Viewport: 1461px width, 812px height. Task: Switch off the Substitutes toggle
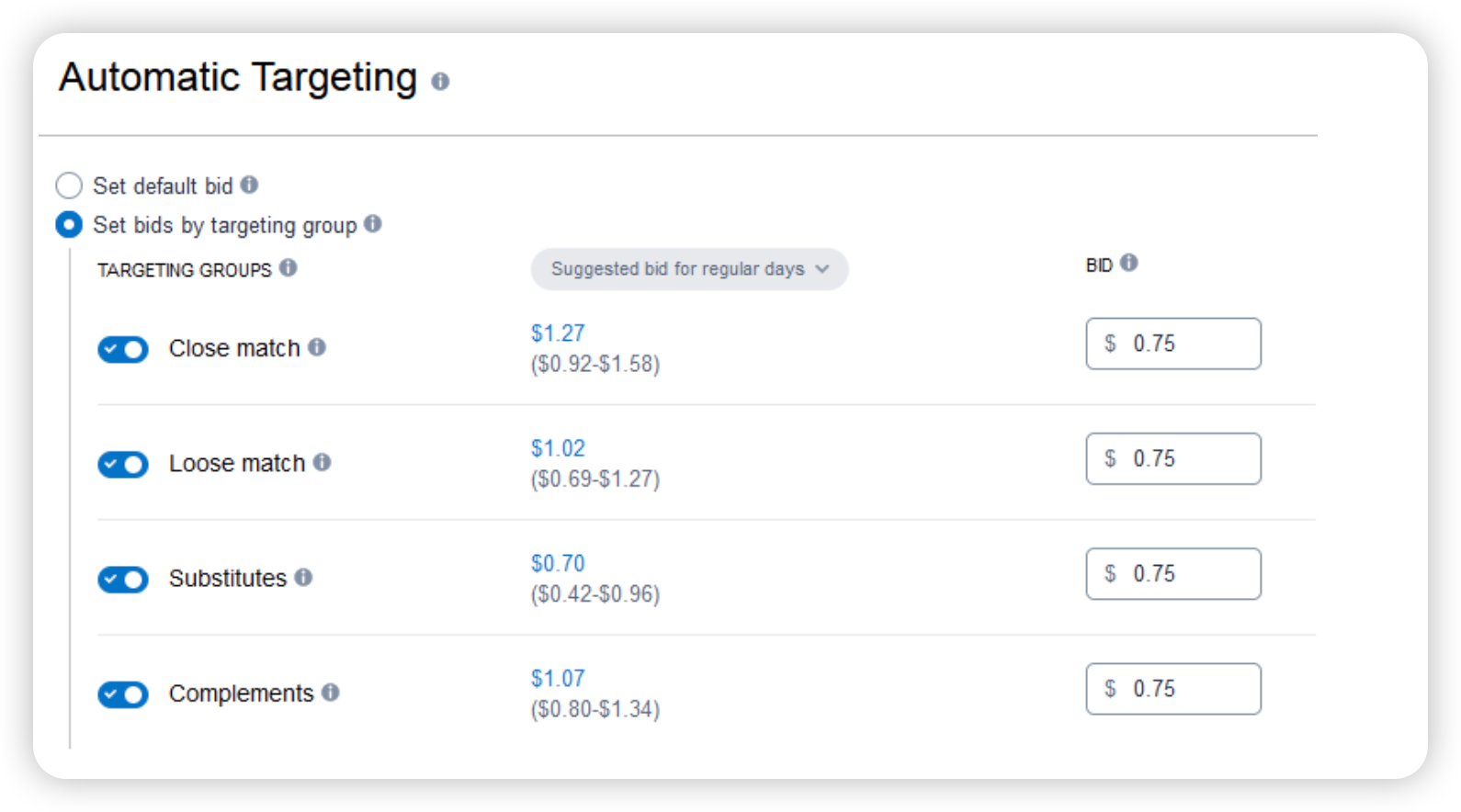(123, 580)
